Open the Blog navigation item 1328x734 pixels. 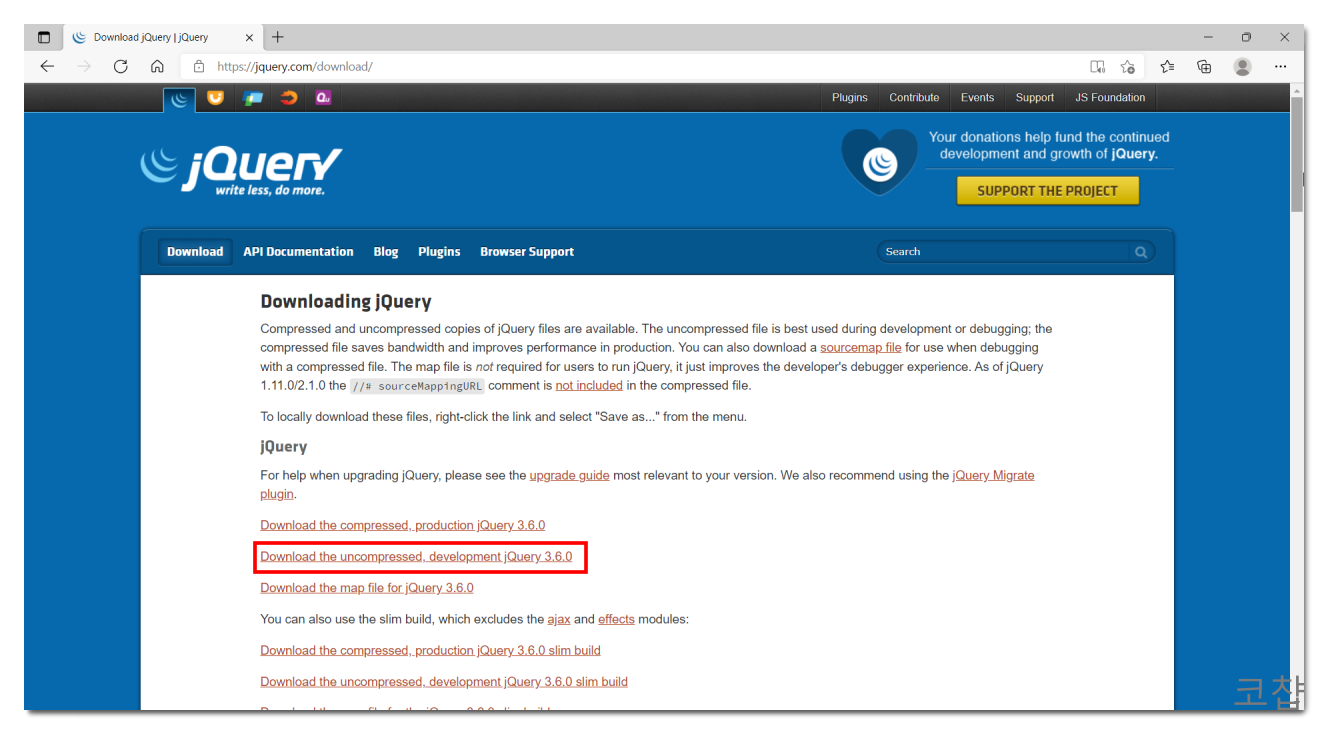click(386, 252)
